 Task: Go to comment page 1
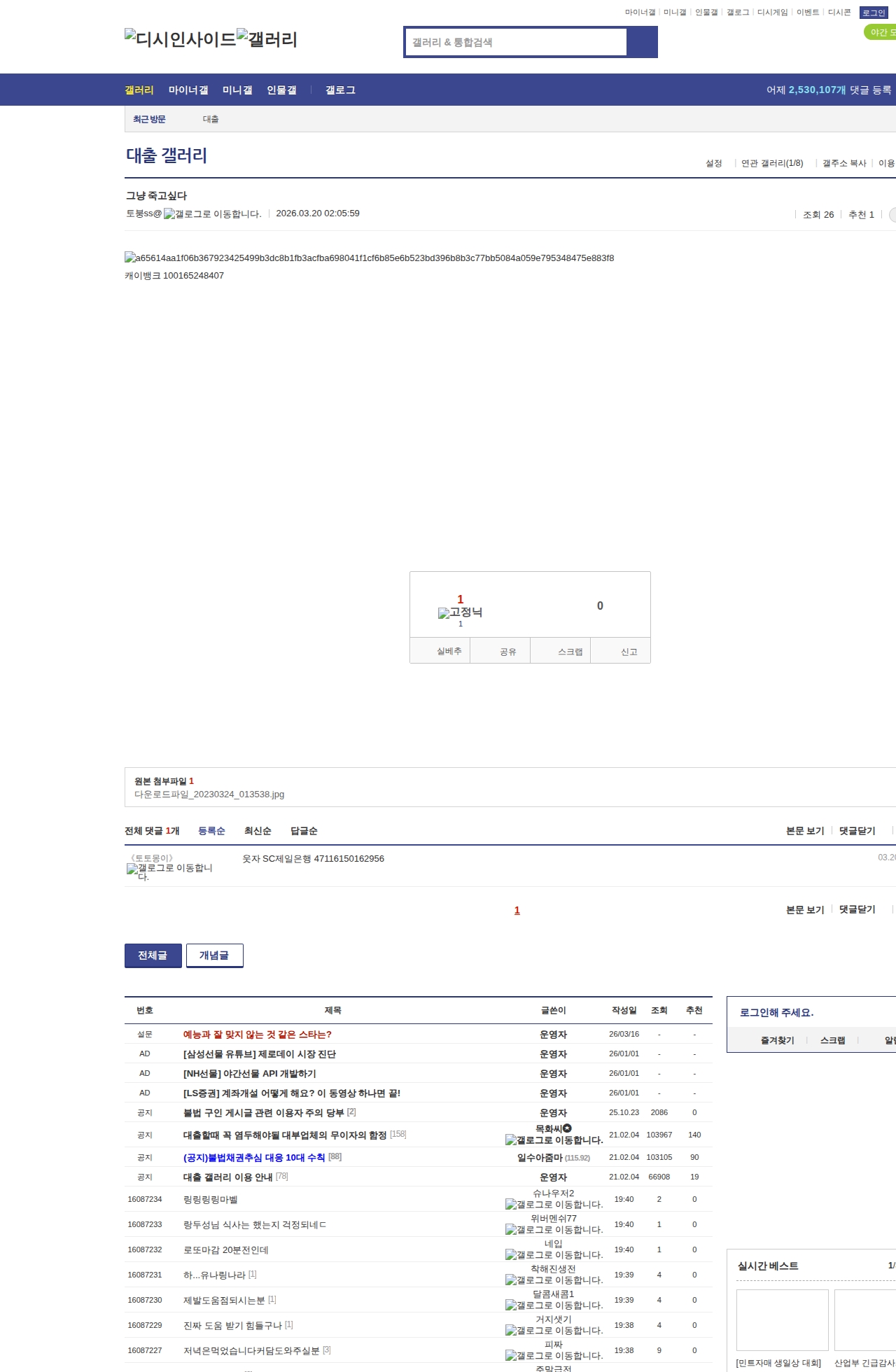point(517,910)
